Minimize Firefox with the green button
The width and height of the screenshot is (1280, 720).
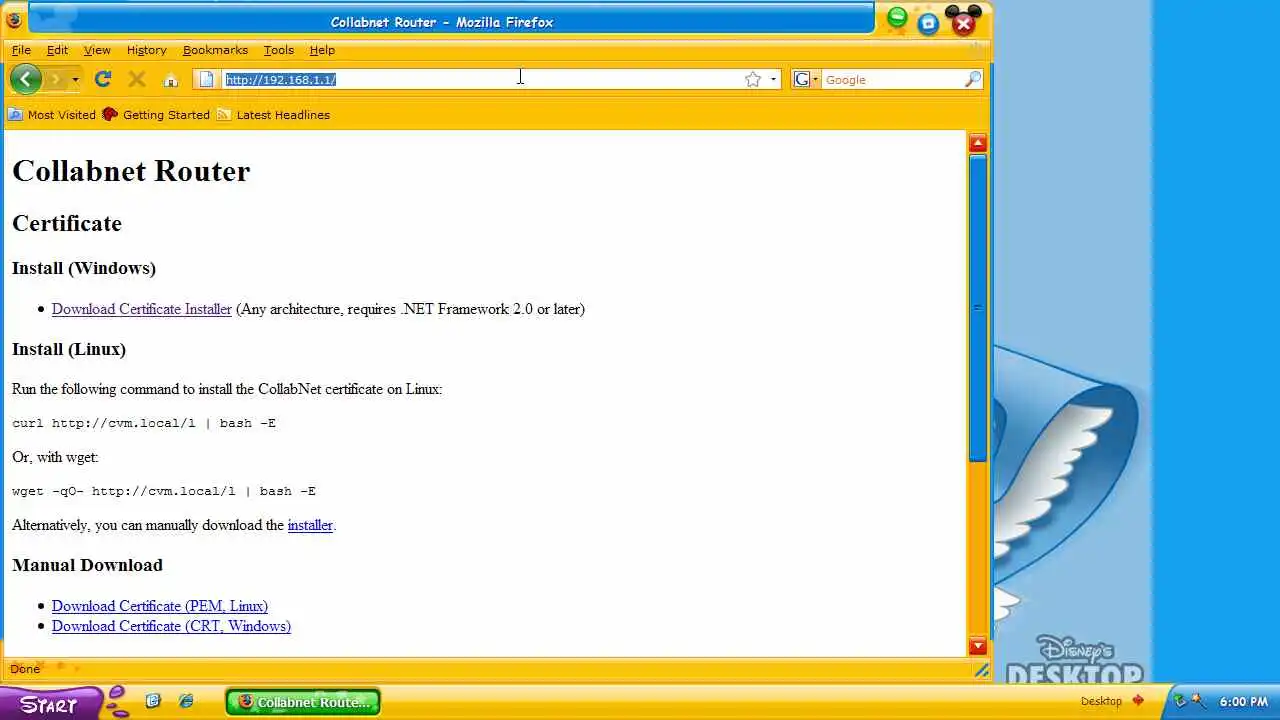897,18
